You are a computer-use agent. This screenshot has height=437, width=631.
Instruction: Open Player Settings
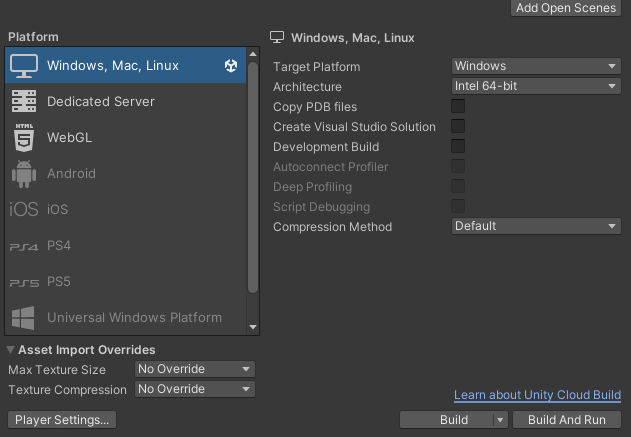click(x=62, y=420)
